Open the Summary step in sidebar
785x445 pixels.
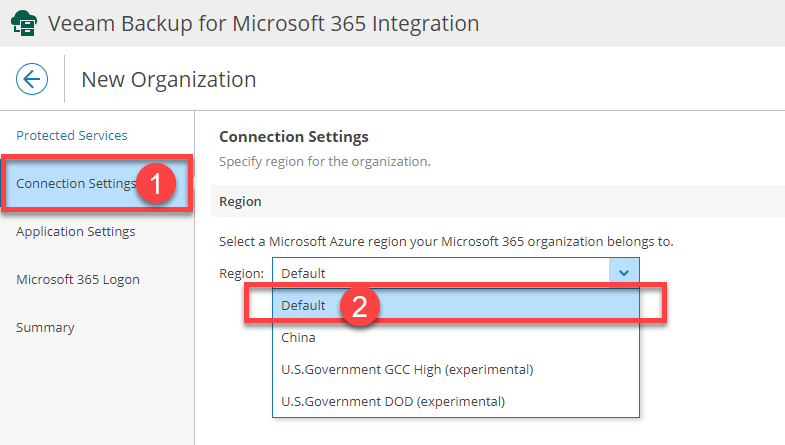[45, 328]
